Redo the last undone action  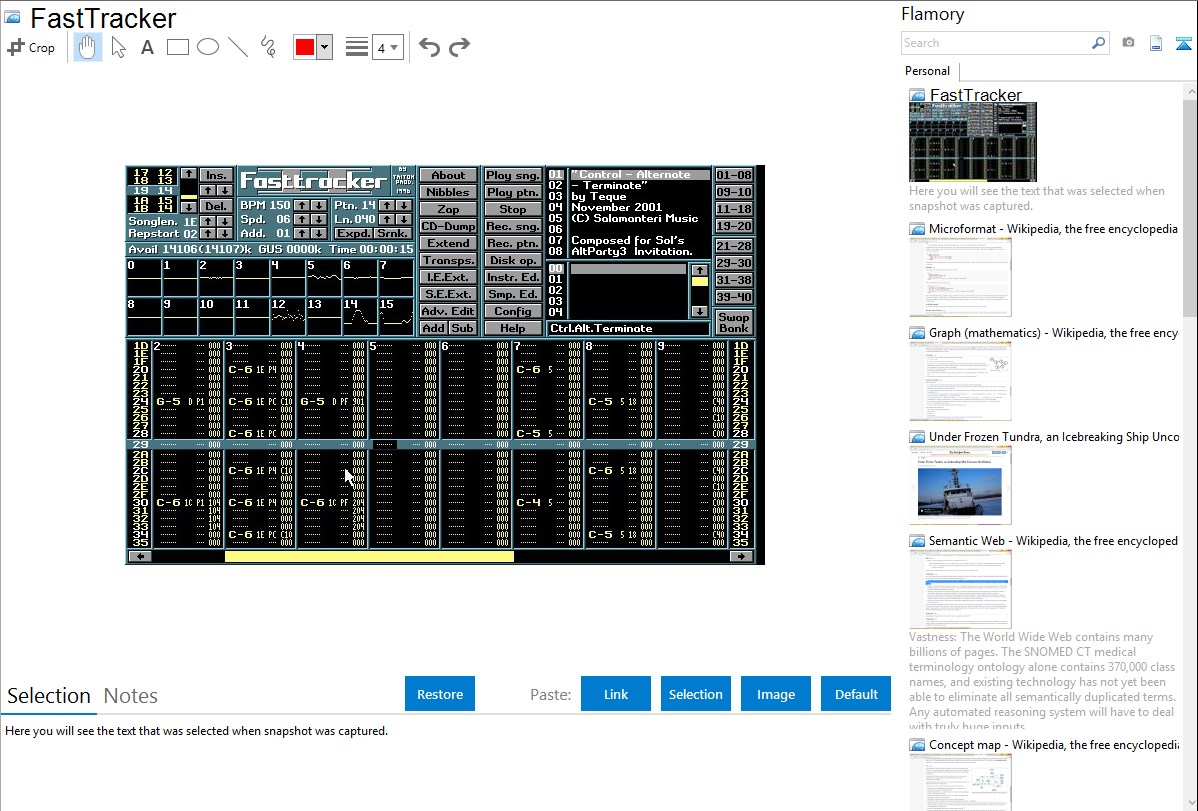[x=459, y=47]
